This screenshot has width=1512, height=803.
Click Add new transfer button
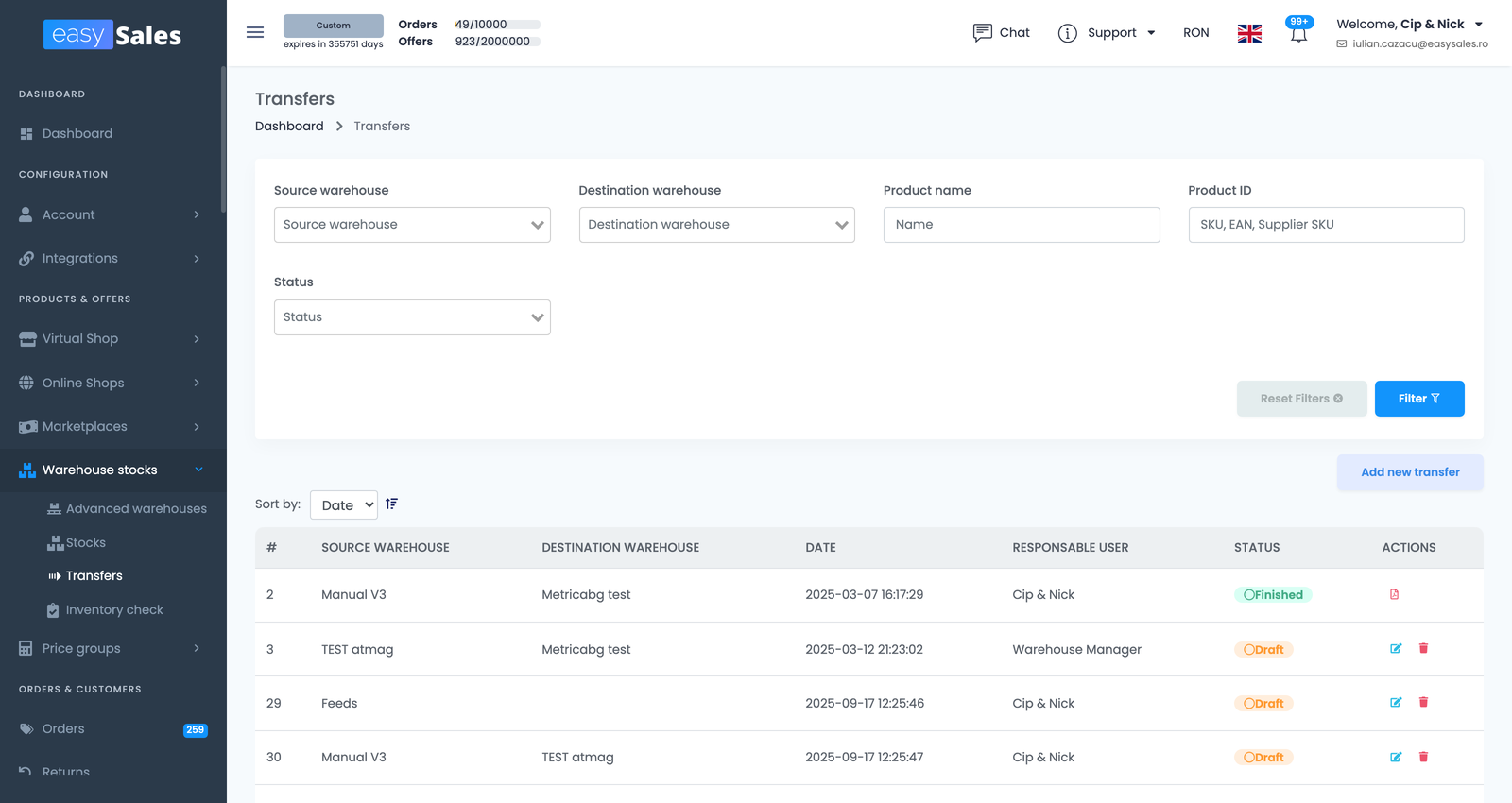(x=1410, y=472)
